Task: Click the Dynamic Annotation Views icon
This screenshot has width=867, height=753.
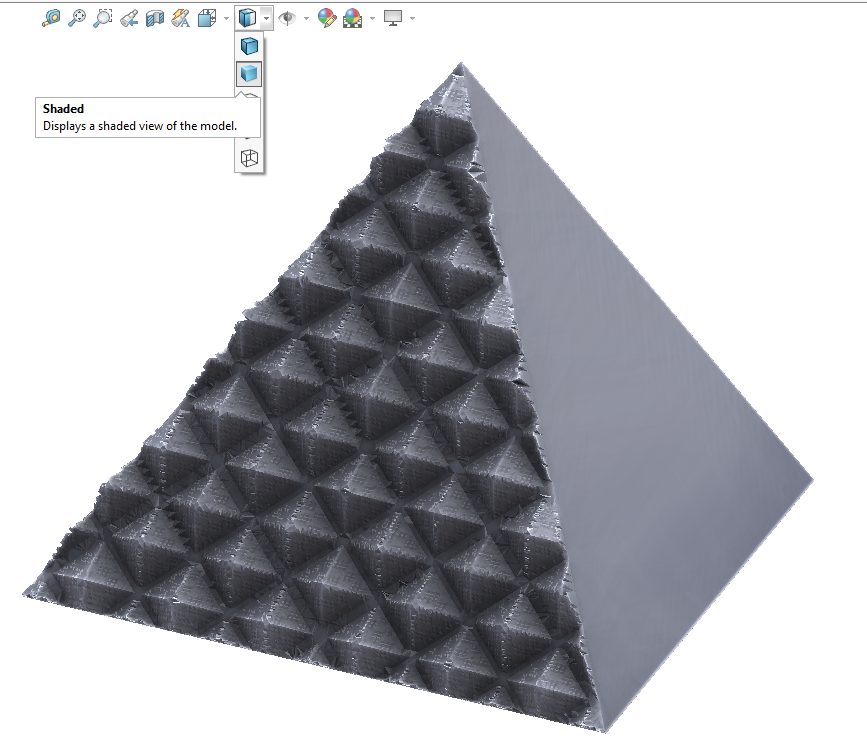Action: 181,17
